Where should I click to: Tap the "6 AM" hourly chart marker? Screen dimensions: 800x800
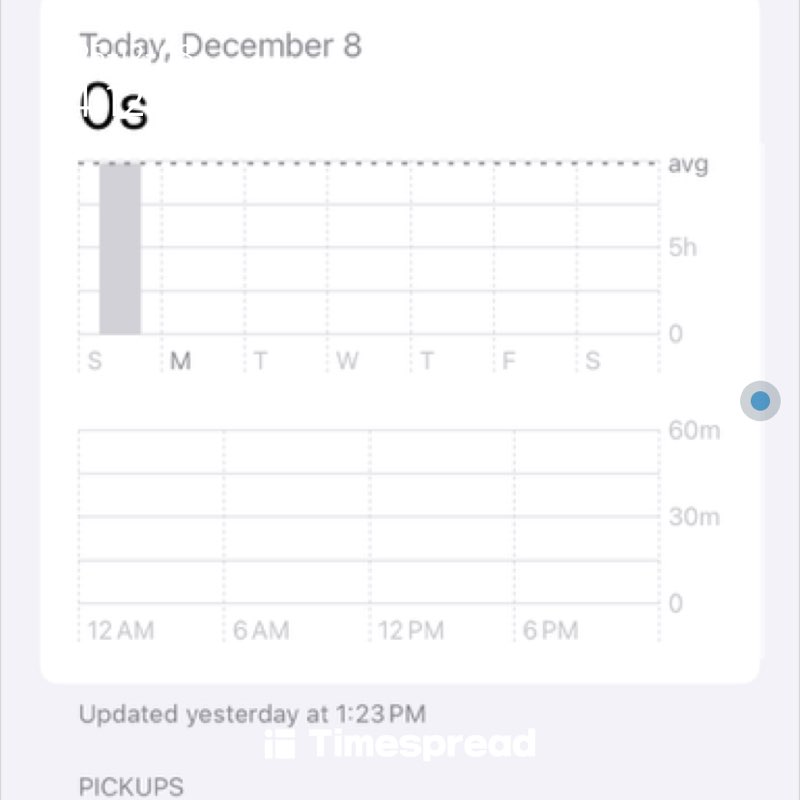coord(261,630)
